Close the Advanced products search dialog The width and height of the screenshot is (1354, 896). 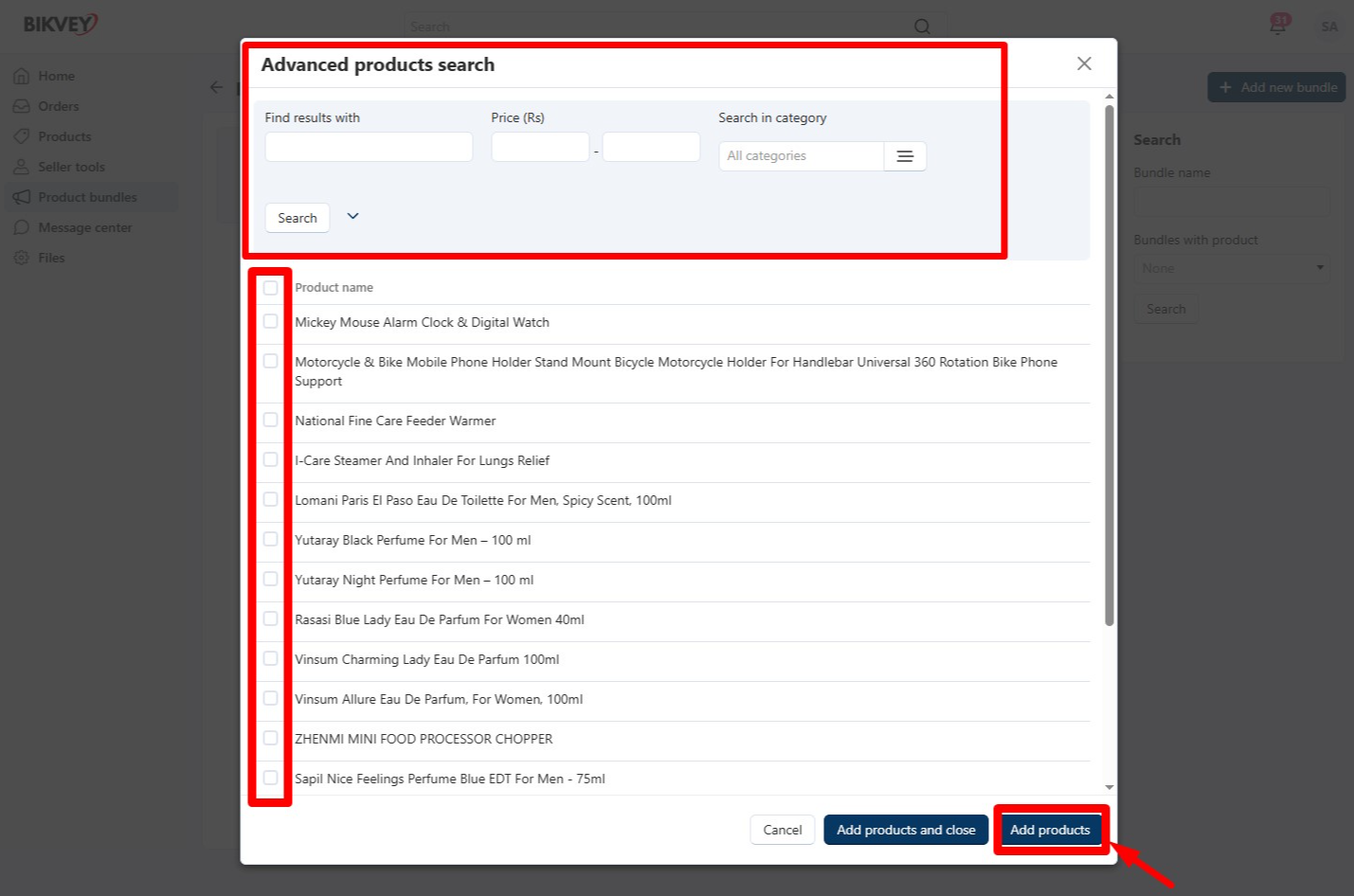(1084, 63)
